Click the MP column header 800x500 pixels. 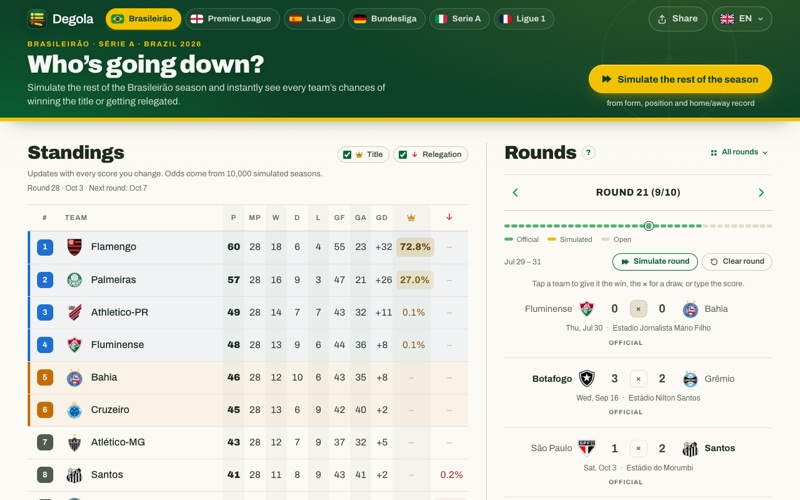pyautogui.click(x=255, y=218)
